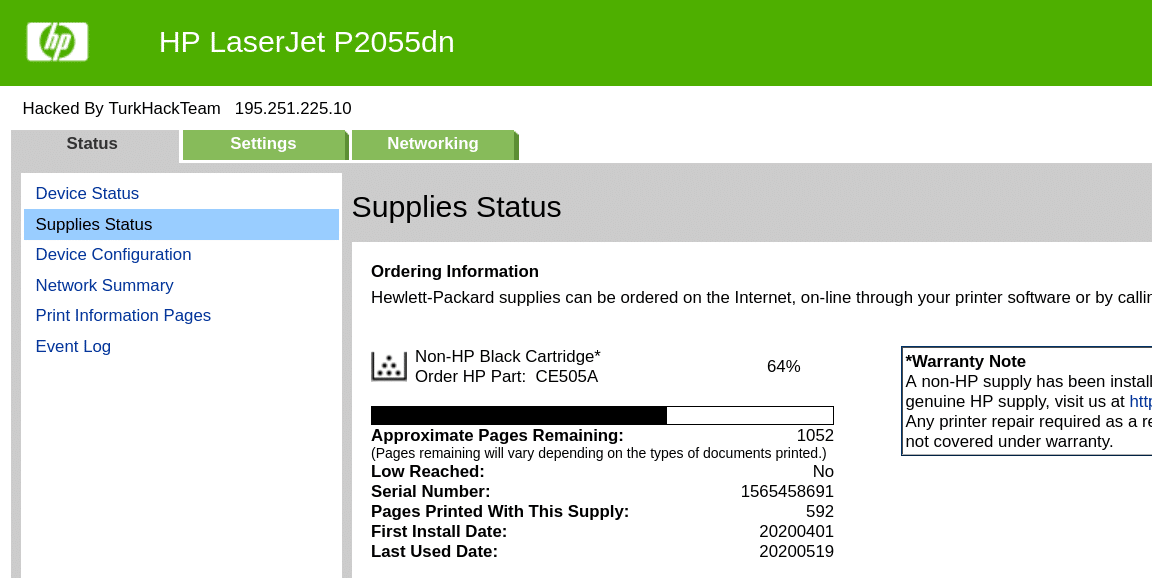Switch to the Status tab
The height and width of the screenshot is (578, 1152).
pyautogui.click(x=92, y=144)
